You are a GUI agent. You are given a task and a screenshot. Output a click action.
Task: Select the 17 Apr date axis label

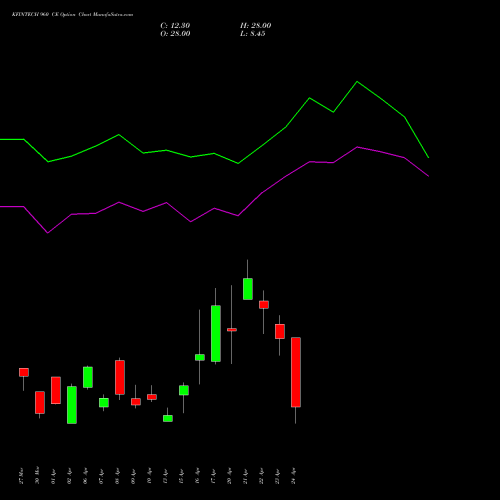coord(213,476)
